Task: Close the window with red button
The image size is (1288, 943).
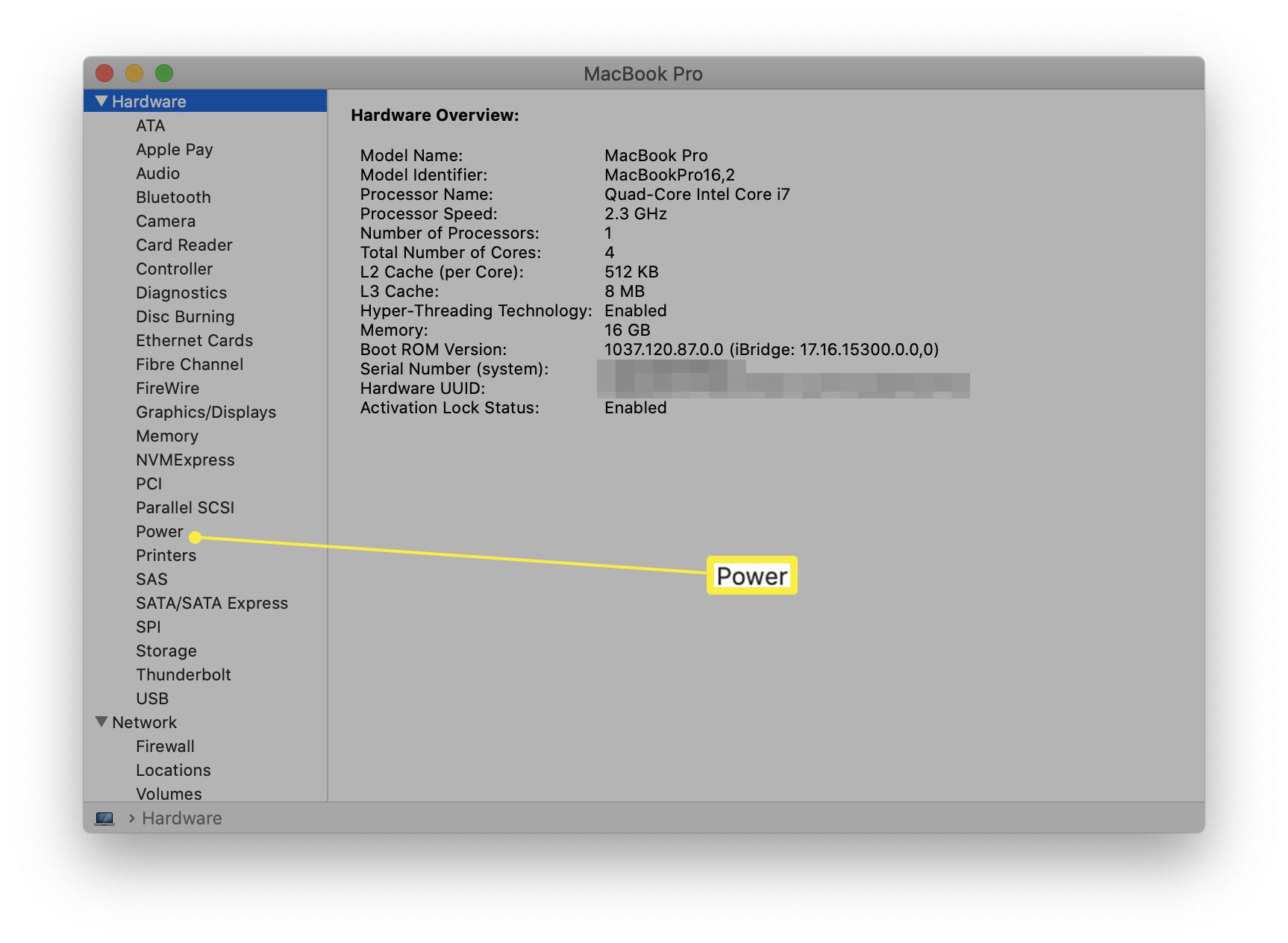Action: pos(104,73)
